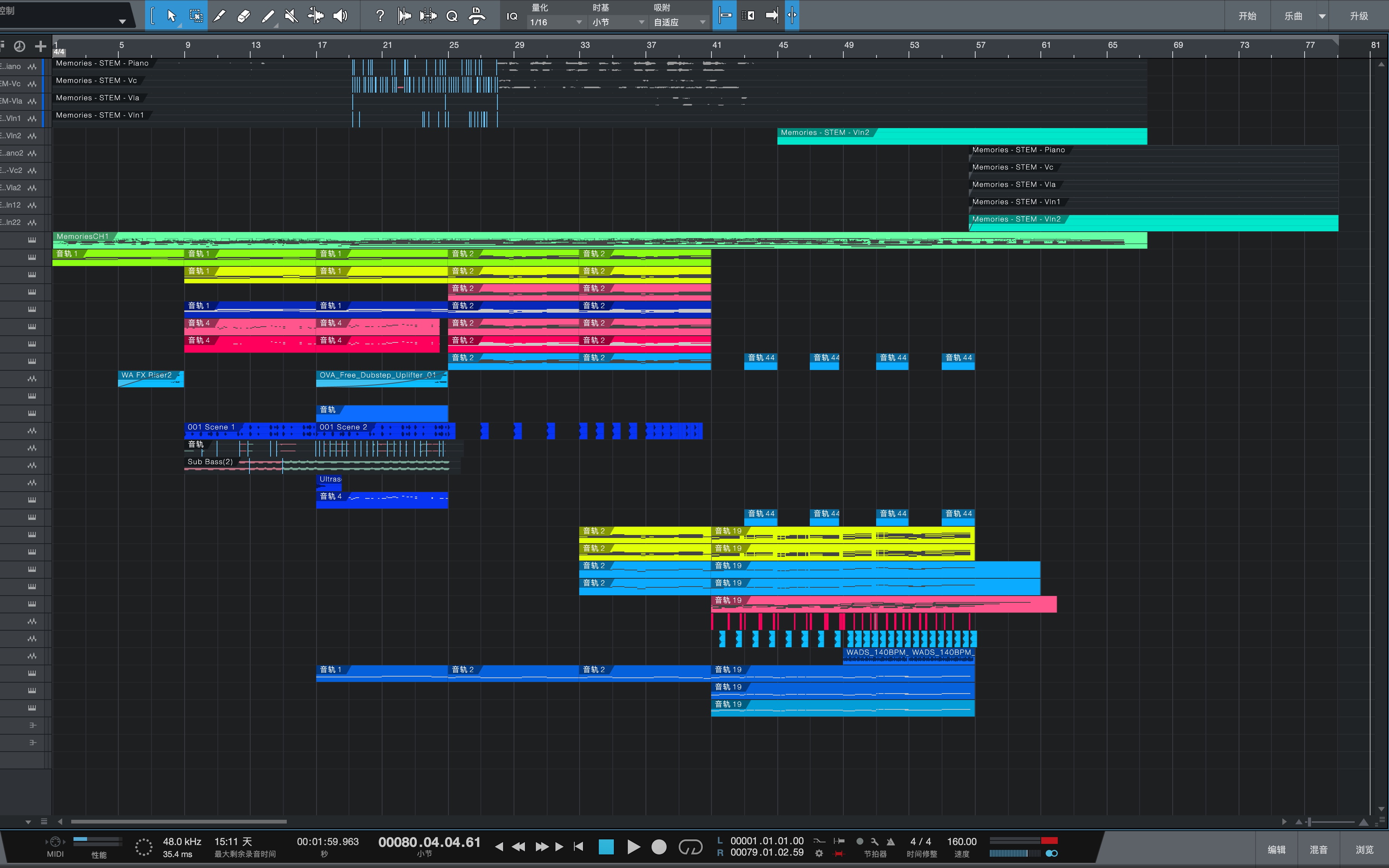Select the Eraser tool
Image resolution: width=1389 pixels, height=868 pixels.
coord(243,15)
